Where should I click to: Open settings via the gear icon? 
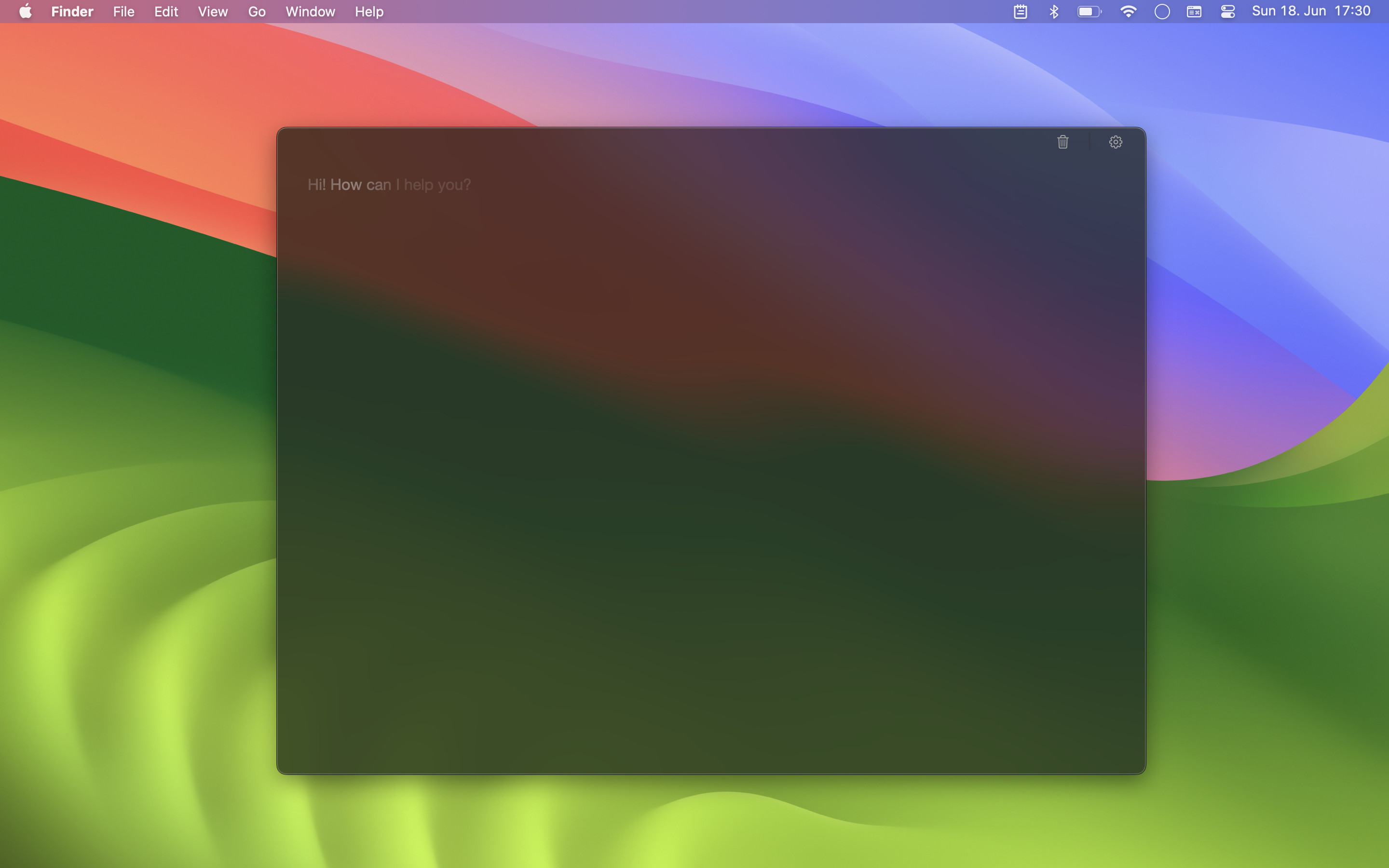(1115, 142)
